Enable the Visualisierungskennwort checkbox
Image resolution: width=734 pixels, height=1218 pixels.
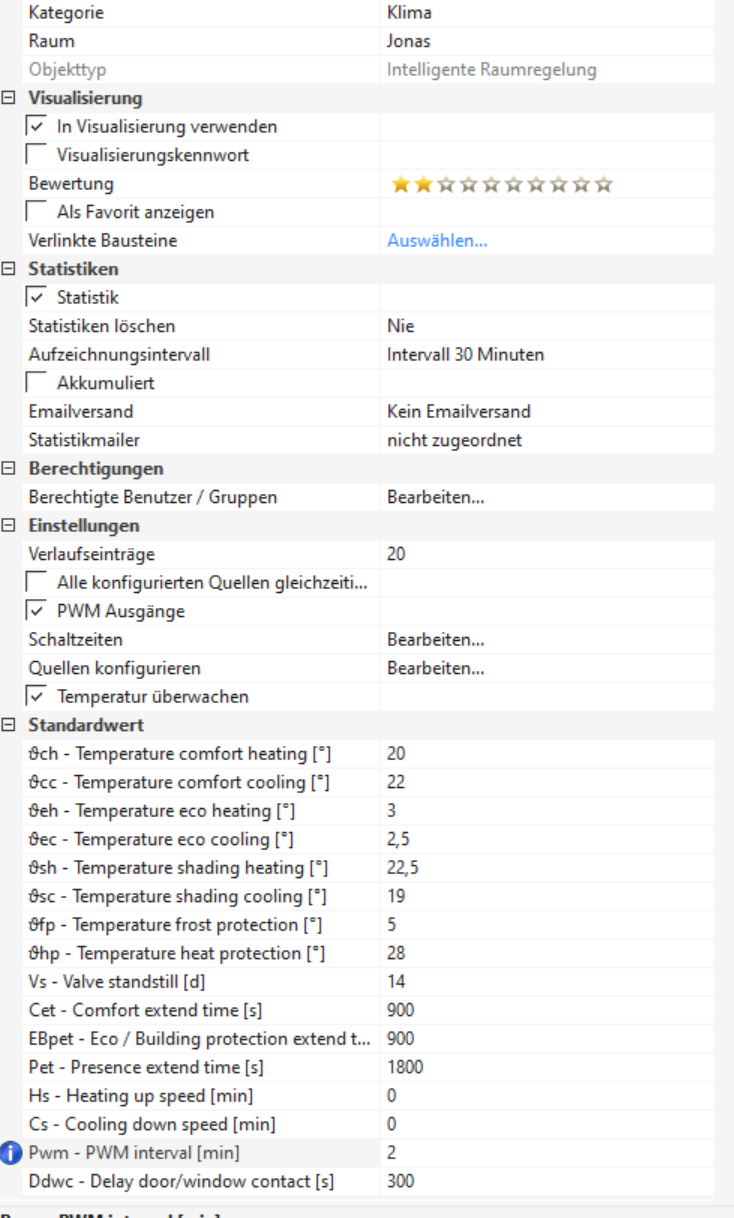[37, 155]
